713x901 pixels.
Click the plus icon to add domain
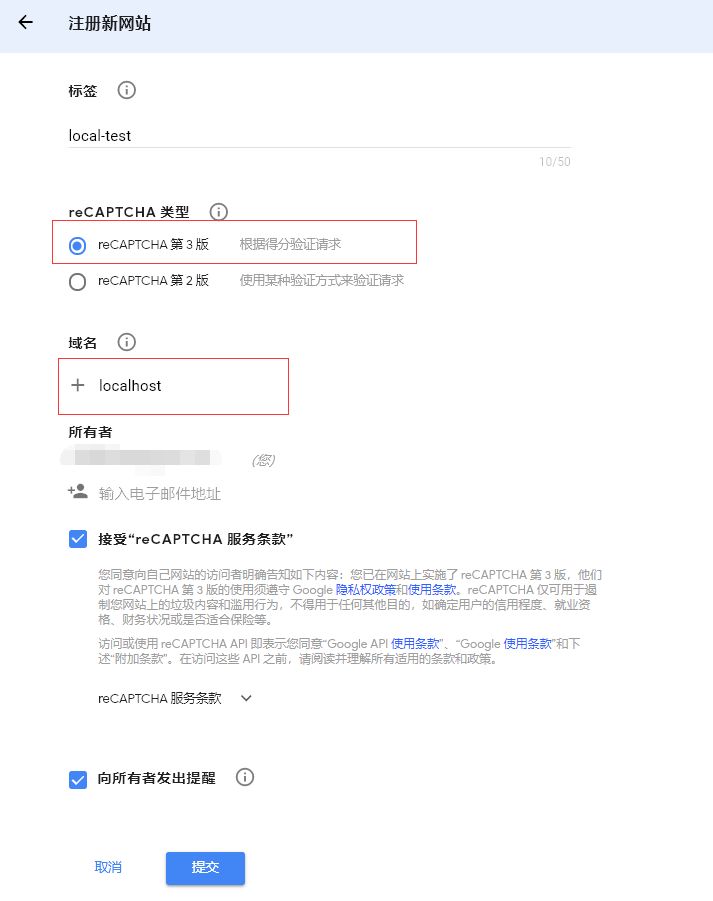point(78,385)
